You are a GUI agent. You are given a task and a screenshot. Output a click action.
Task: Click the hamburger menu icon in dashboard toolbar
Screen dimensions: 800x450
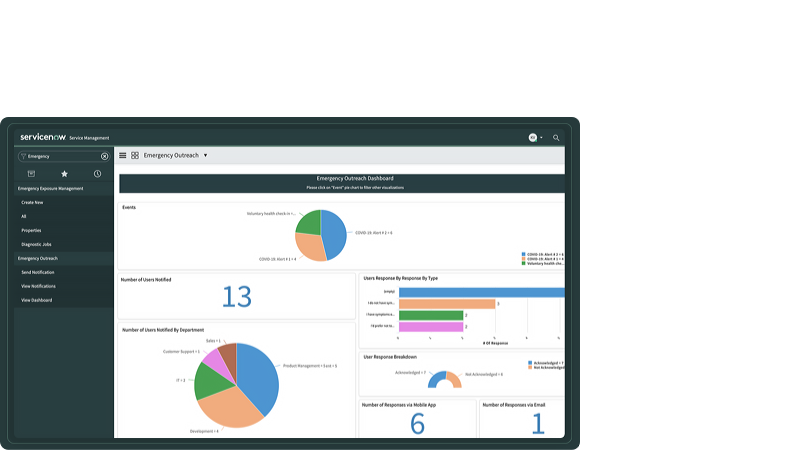pyautogui.click(x=122, y=156)
